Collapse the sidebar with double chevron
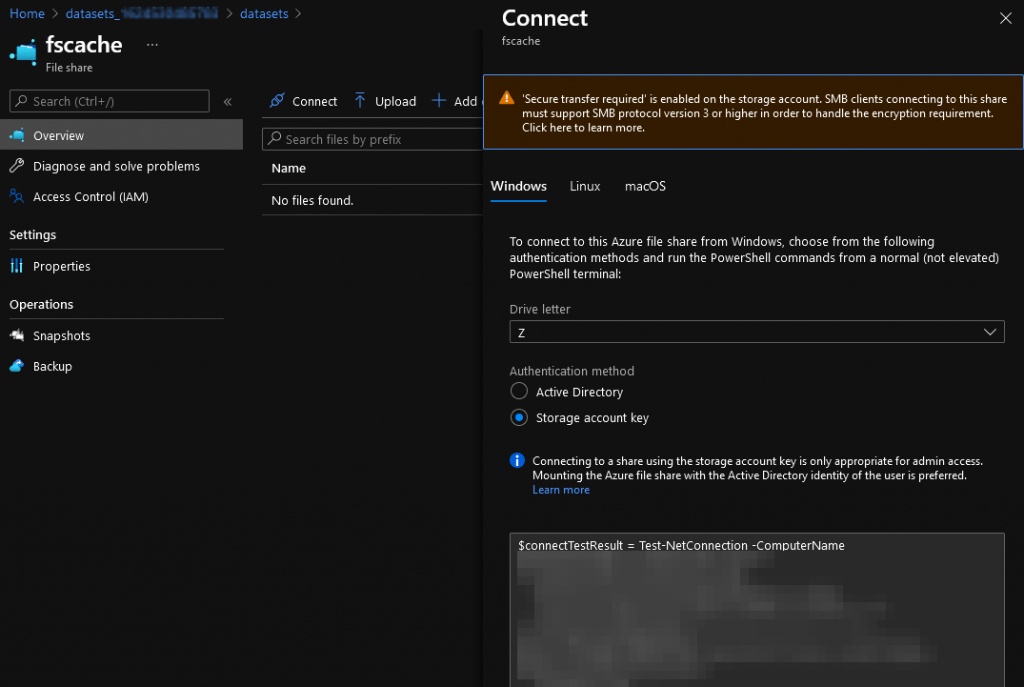This screenshot has height=687, width=1024. [x=227, y=101]
